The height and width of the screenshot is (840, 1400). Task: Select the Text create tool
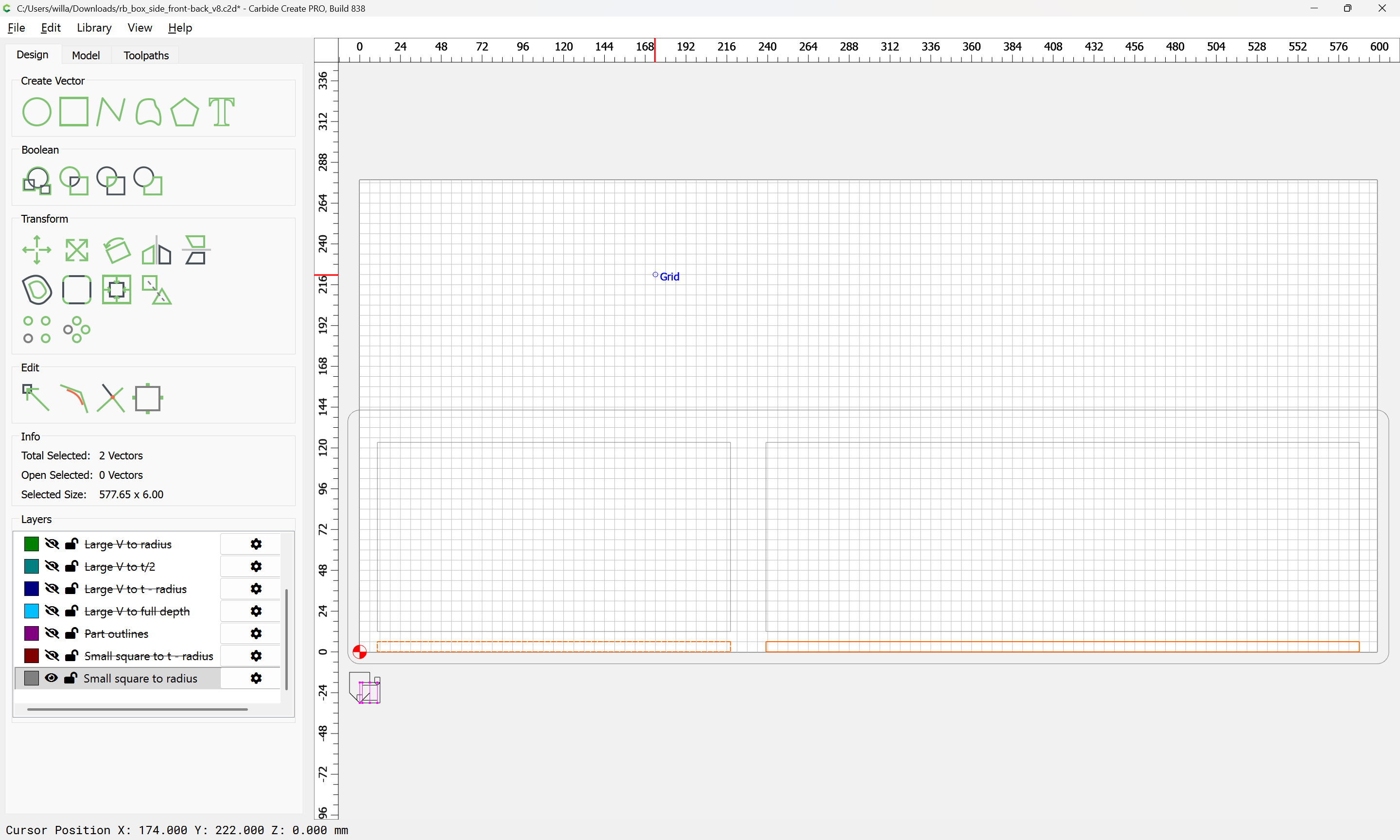(x=221, y=111)
